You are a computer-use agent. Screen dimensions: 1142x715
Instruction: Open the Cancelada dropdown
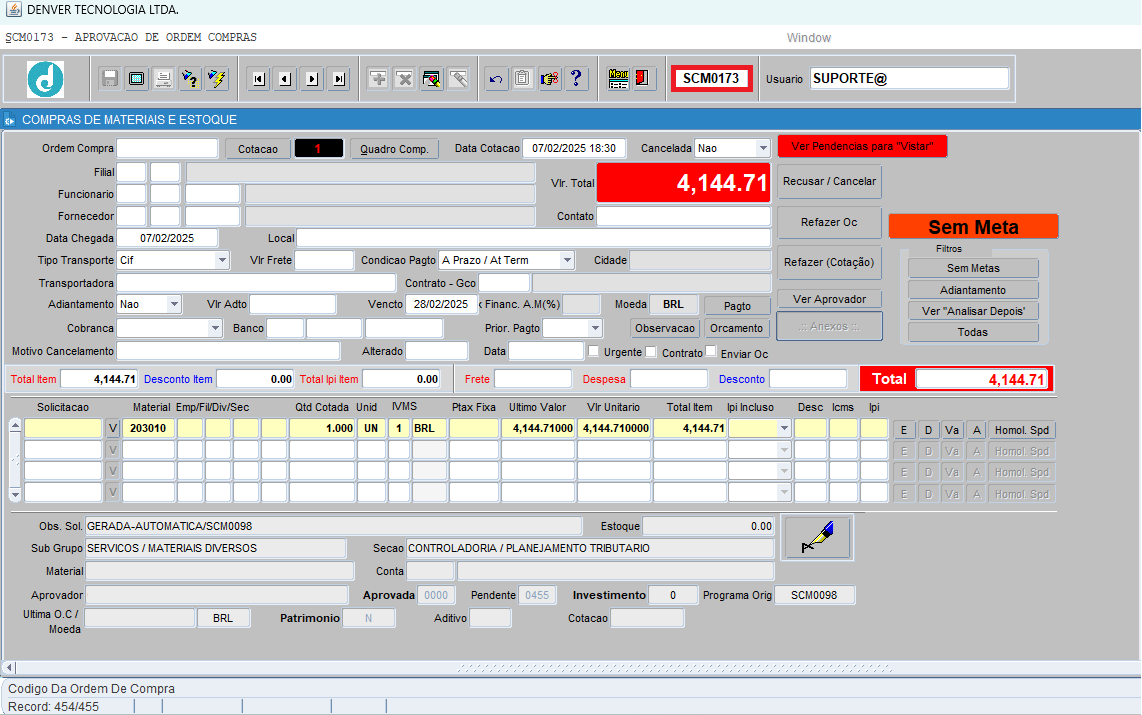(763, 148)
